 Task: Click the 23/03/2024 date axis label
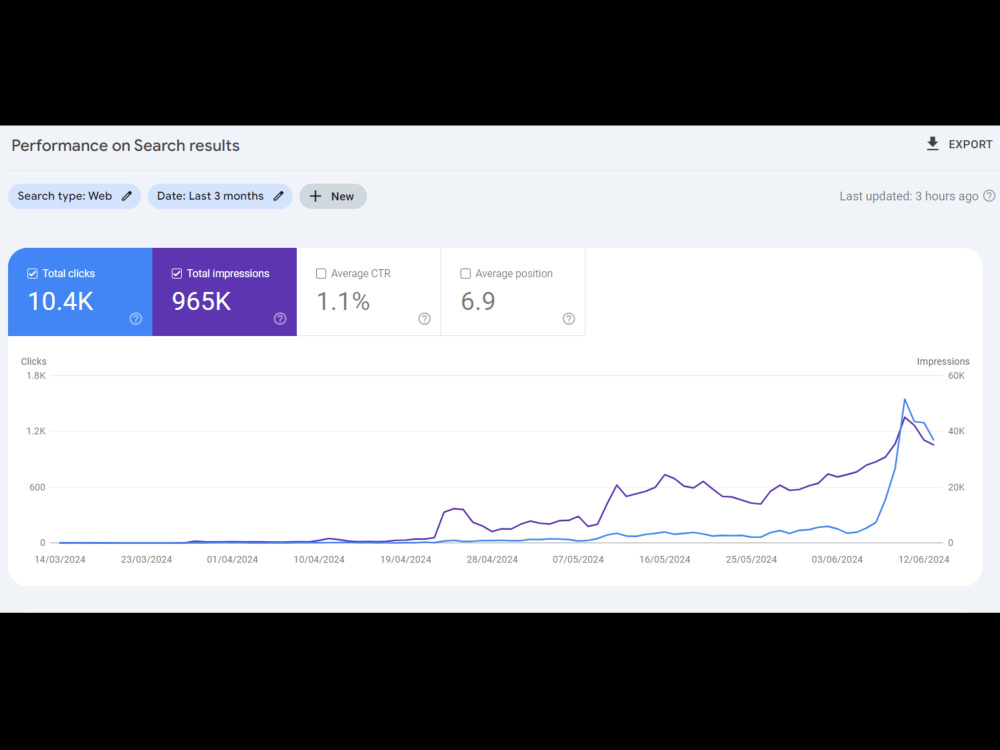[146, 559]
